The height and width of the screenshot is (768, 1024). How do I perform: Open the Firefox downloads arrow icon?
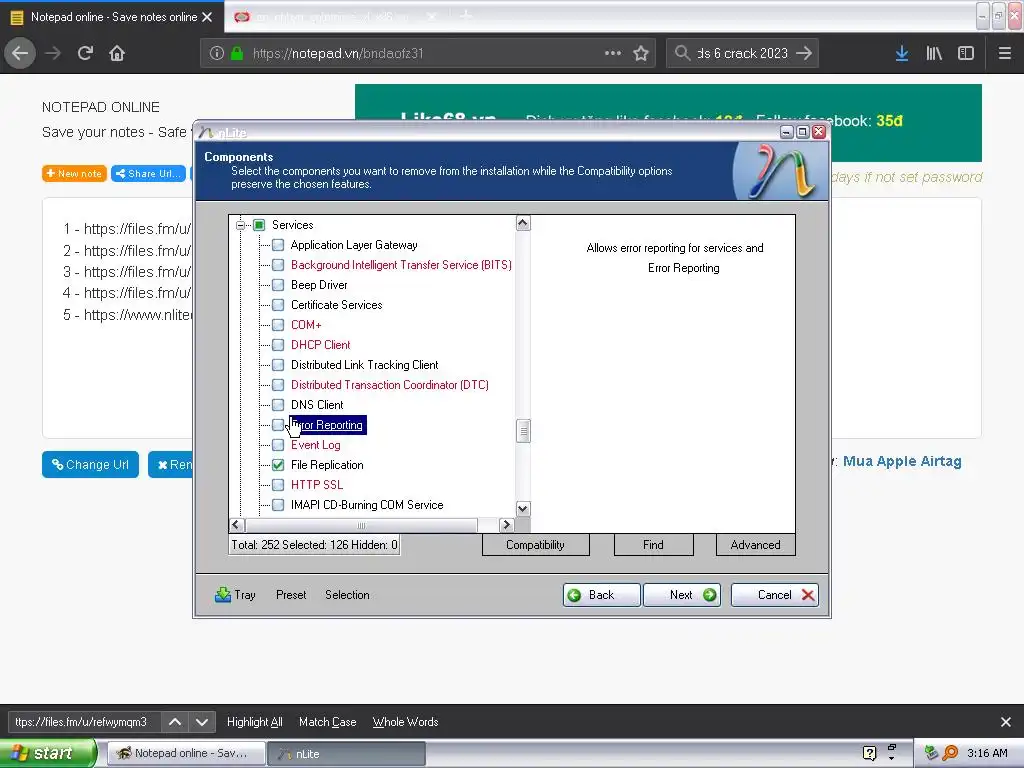tap(902, 53)
